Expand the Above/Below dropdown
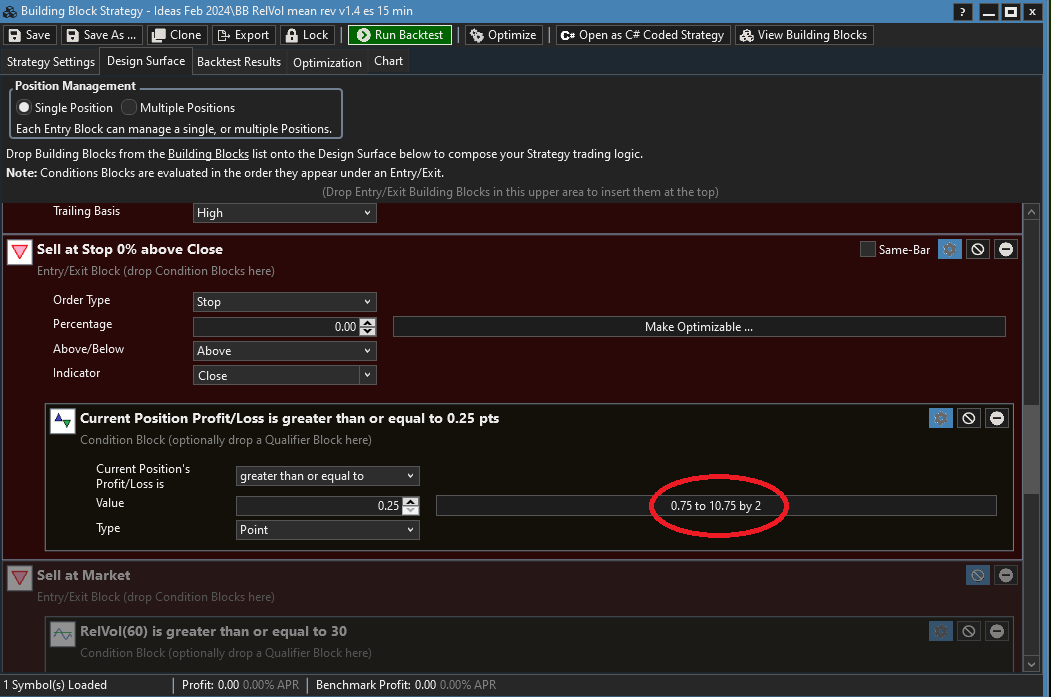 (x=284, y=351)
